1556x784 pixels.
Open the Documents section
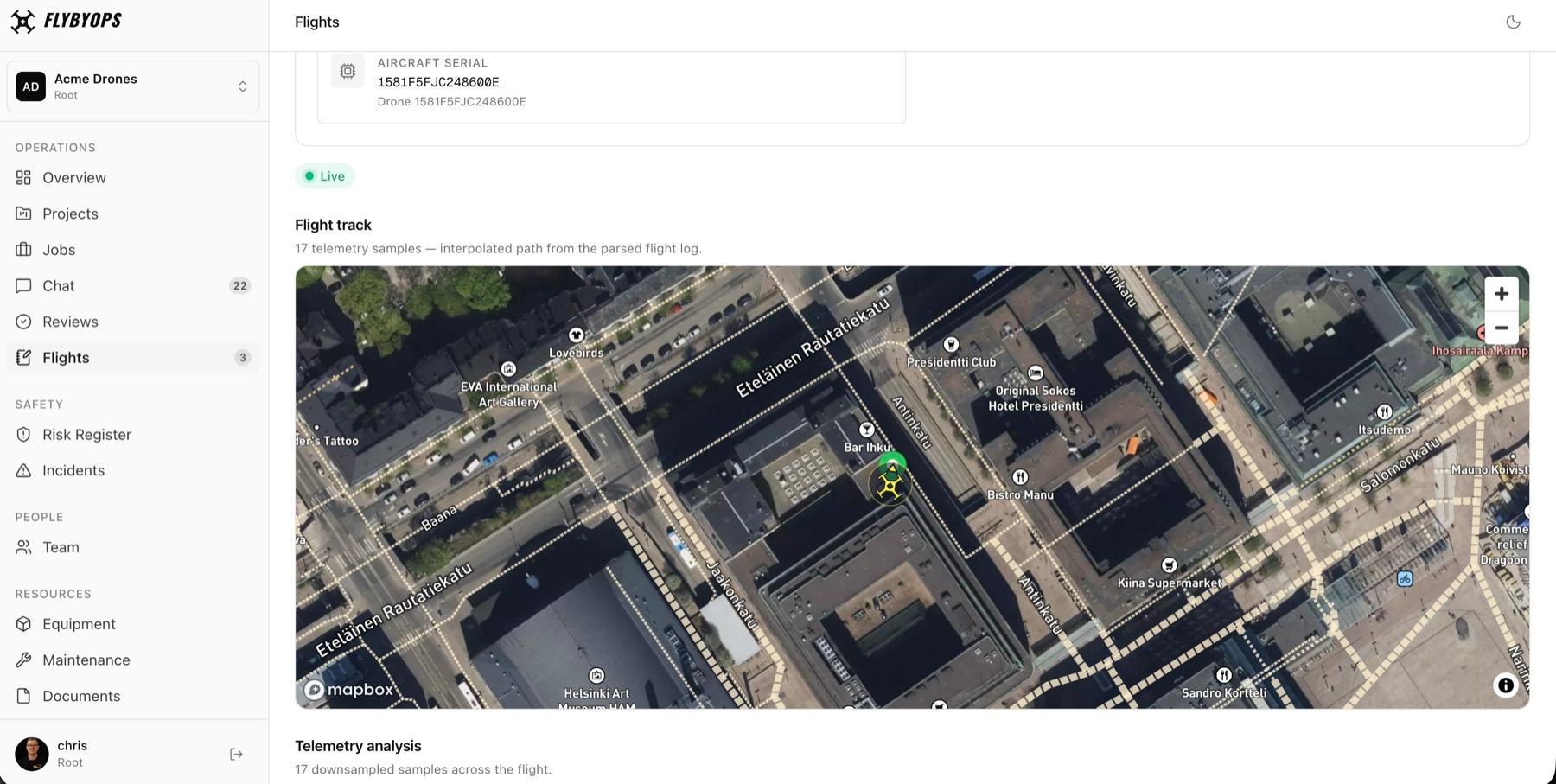point(133,696)
